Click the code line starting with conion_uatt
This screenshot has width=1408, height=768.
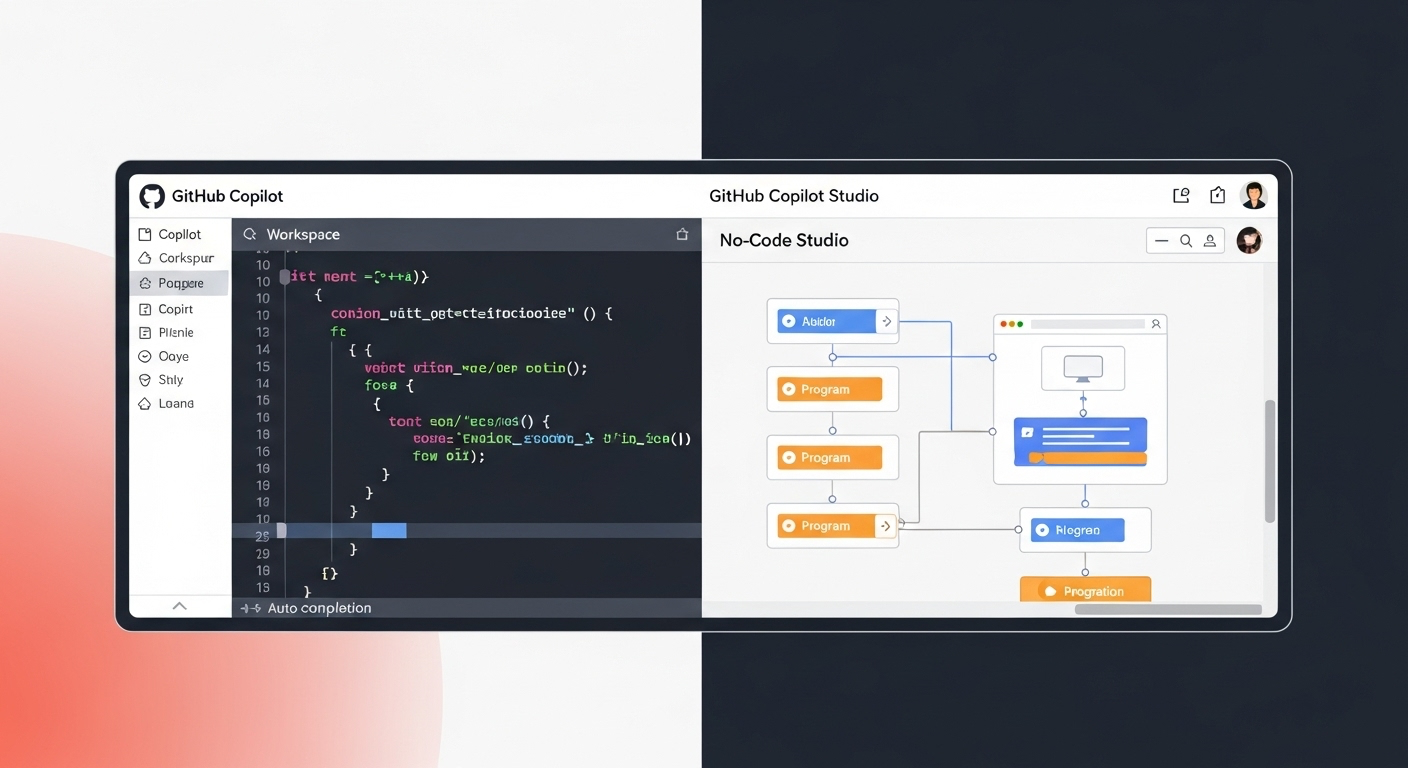pos(471,313)
